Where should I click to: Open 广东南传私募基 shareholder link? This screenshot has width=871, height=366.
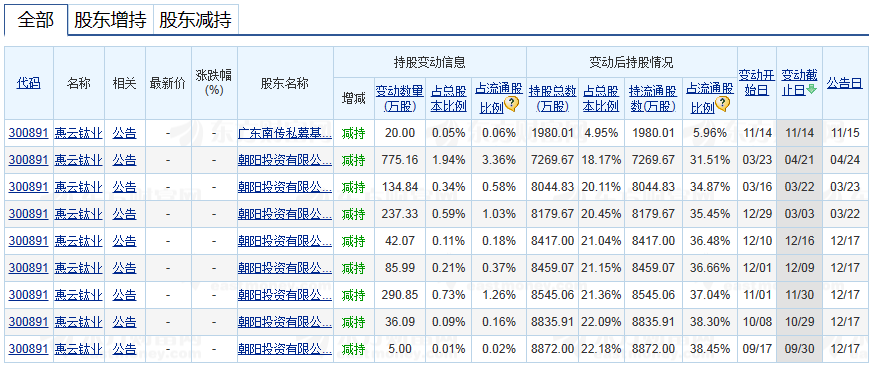click(285, 133)
